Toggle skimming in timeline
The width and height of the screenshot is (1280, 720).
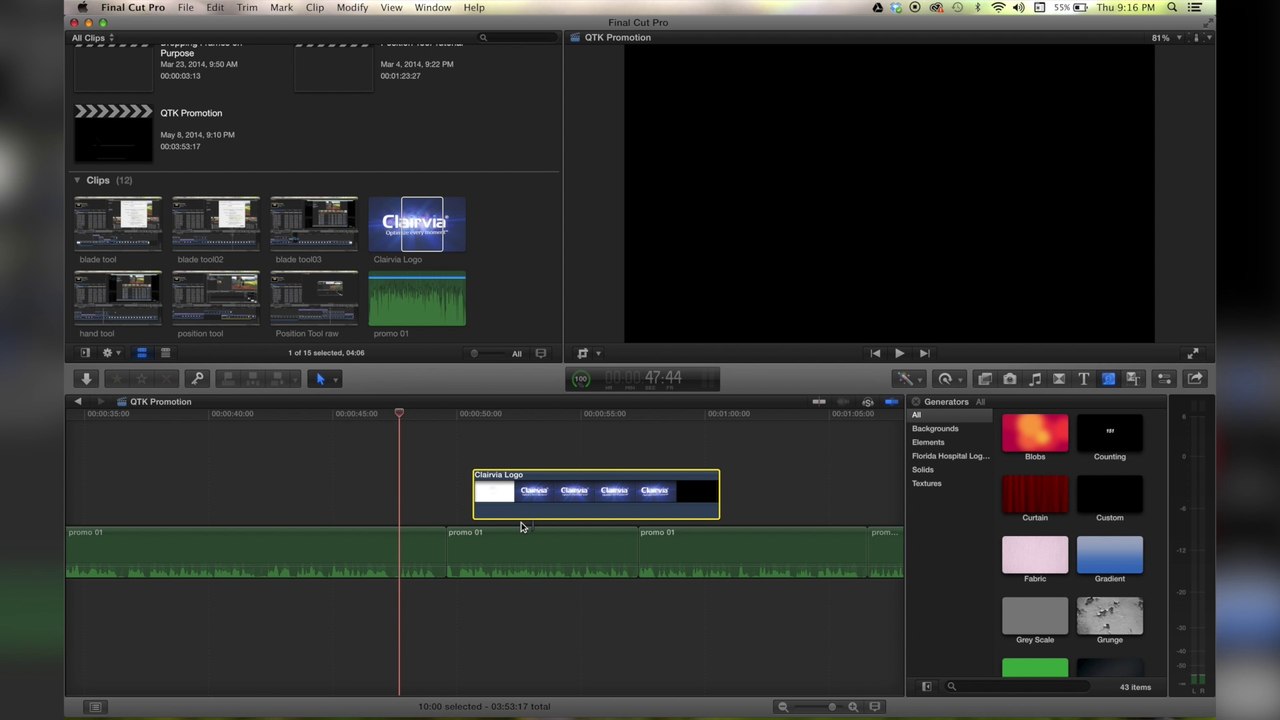pyautogui.click(x=819, y=402)
